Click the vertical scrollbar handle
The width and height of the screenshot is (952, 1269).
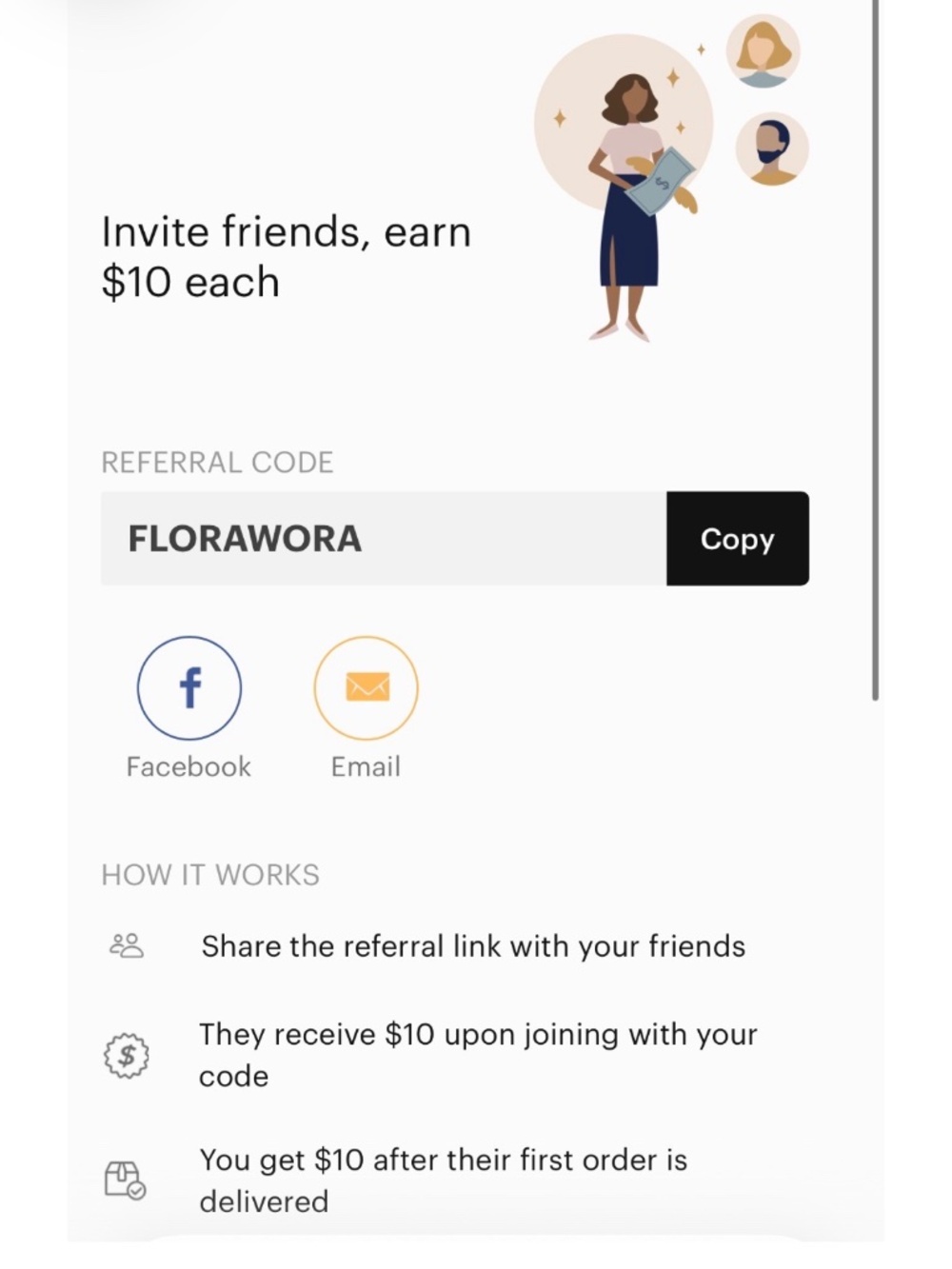(x=875, y=349)
